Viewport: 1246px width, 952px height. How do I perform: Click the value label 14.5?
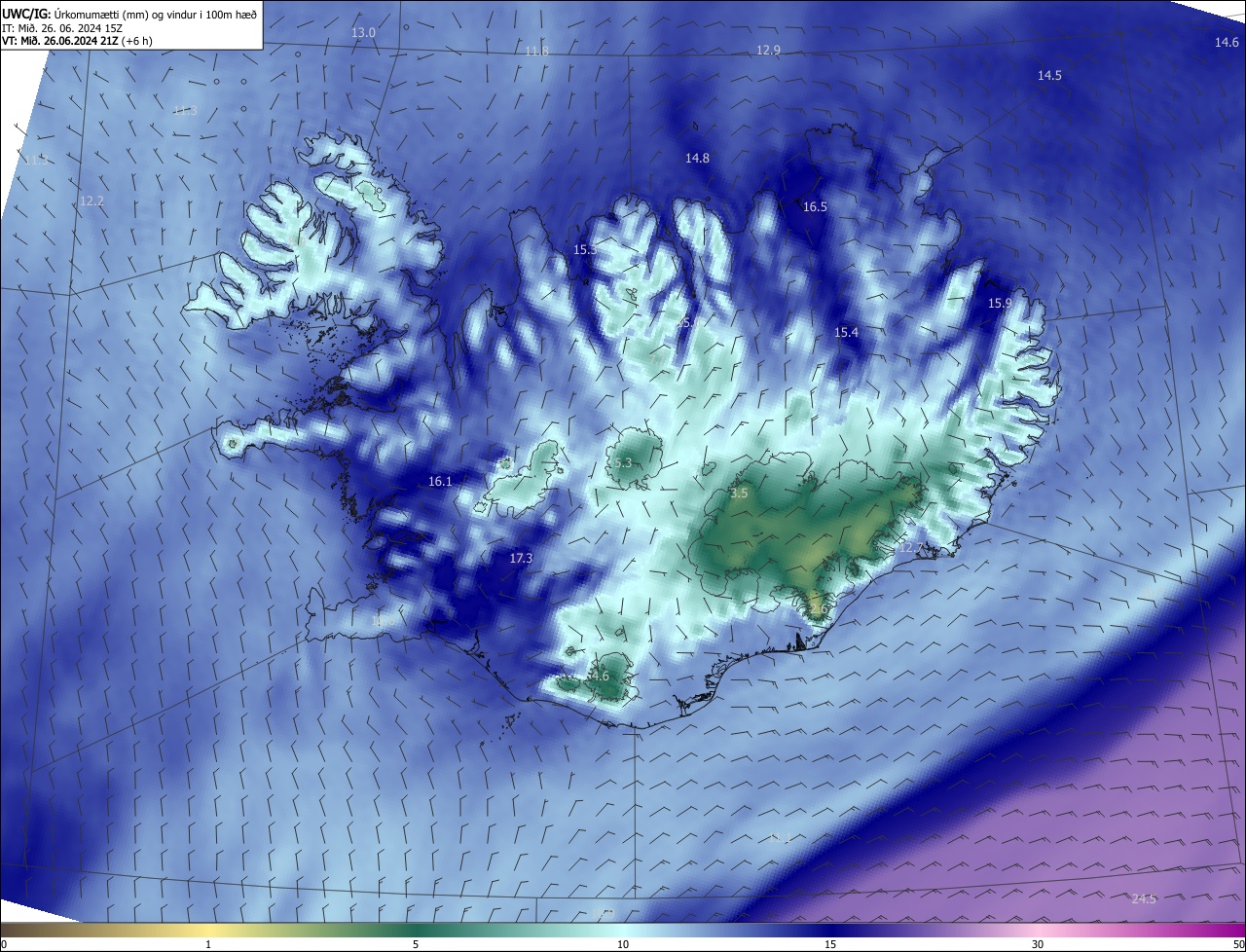tap(1049, 75)
